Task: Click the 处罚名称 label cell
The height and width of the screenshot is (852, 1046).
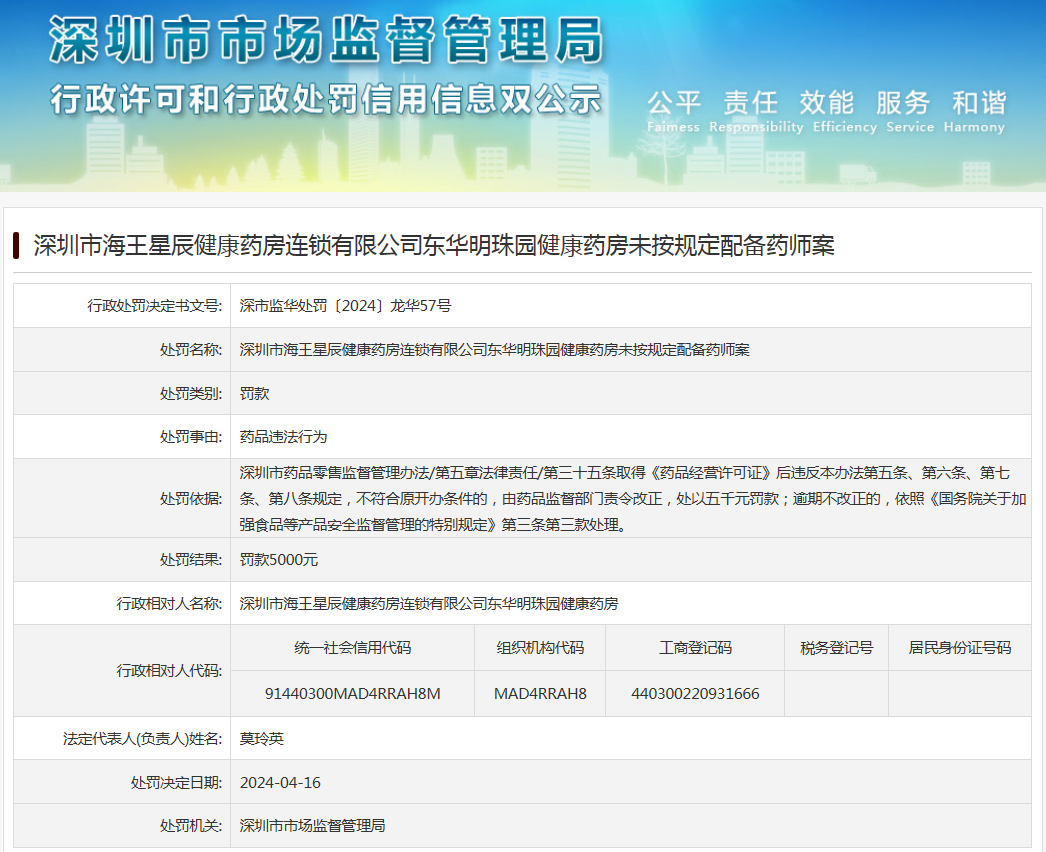Action: (x=122, y=349)
